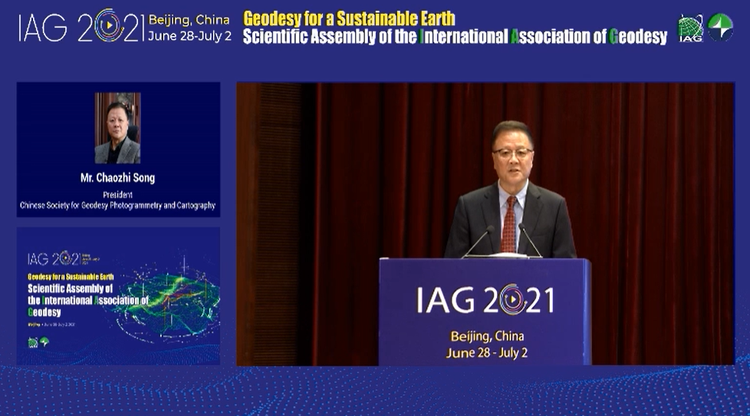Open the conference poster thumbnail

pyautogui.click(x=118, y=296)
